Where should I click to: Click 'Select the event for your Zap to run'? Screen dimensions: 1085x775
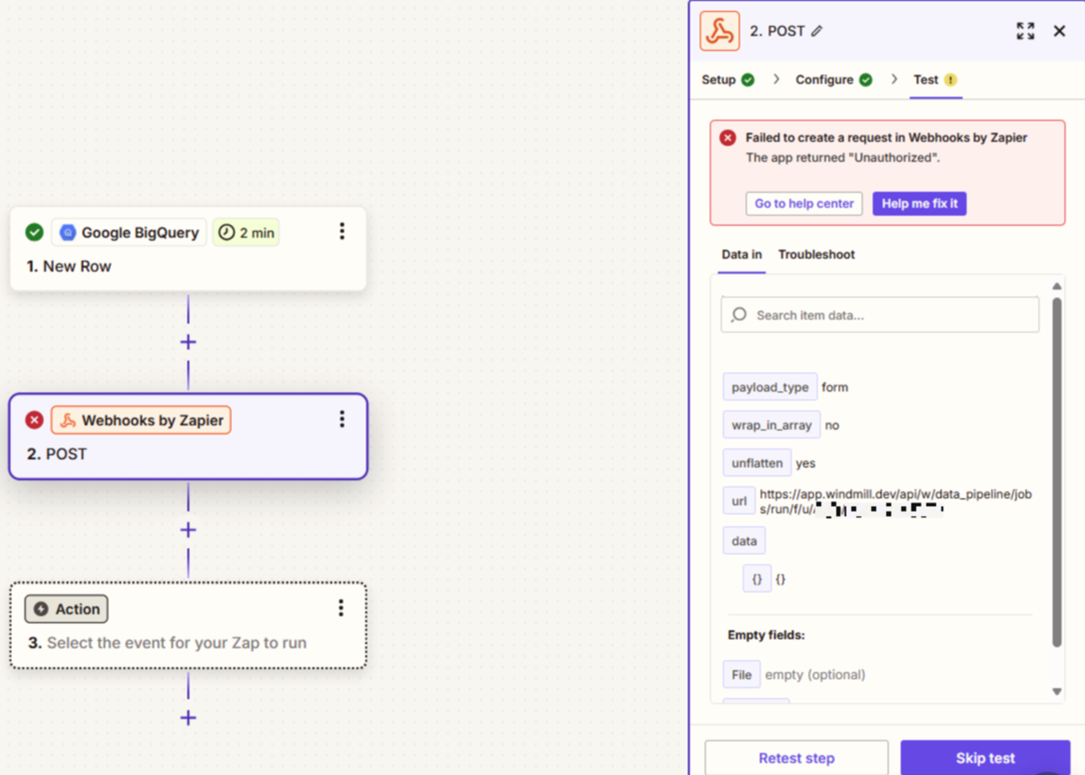pos(176,643)
